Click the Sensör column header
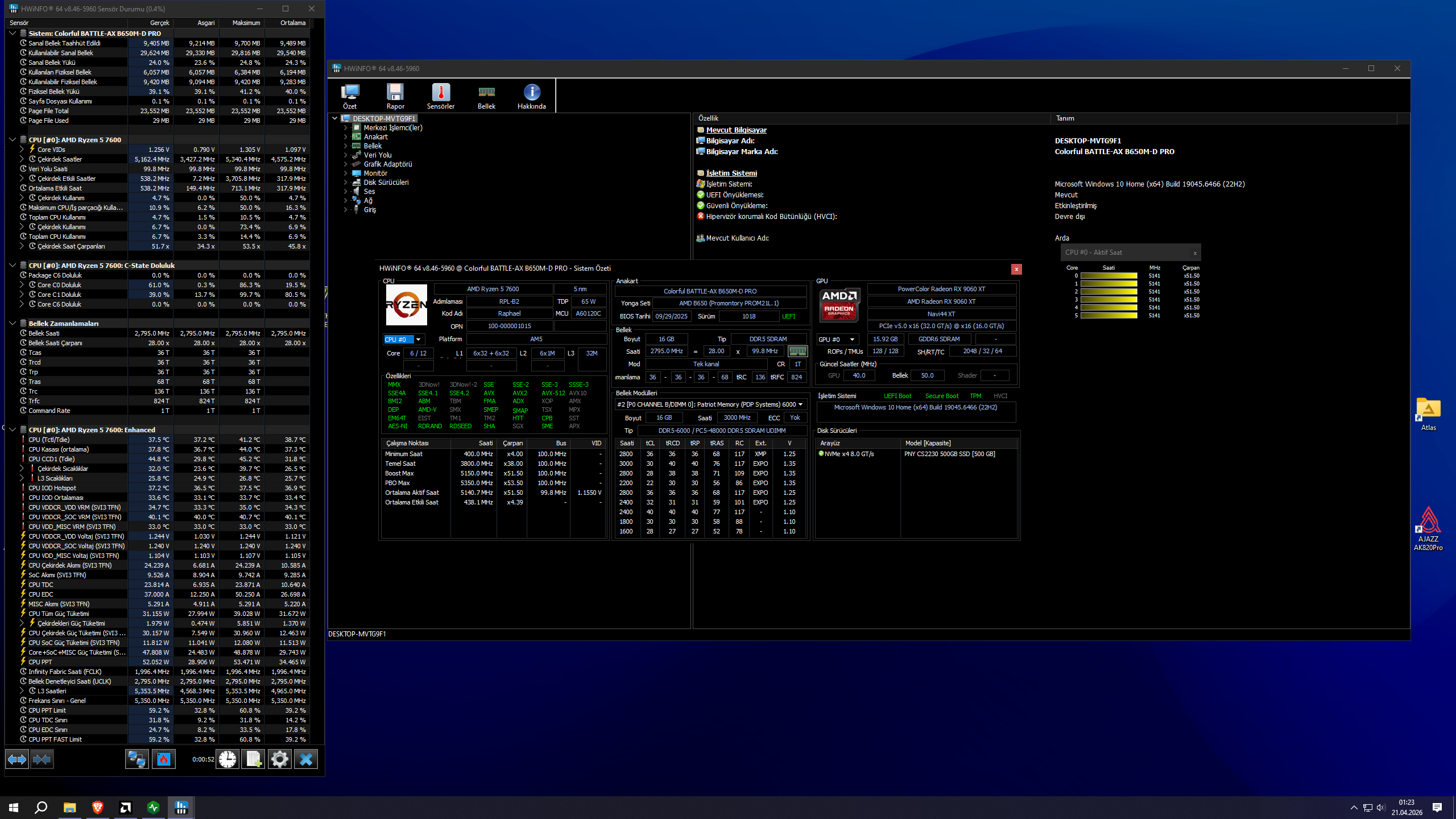 point(67,23)
